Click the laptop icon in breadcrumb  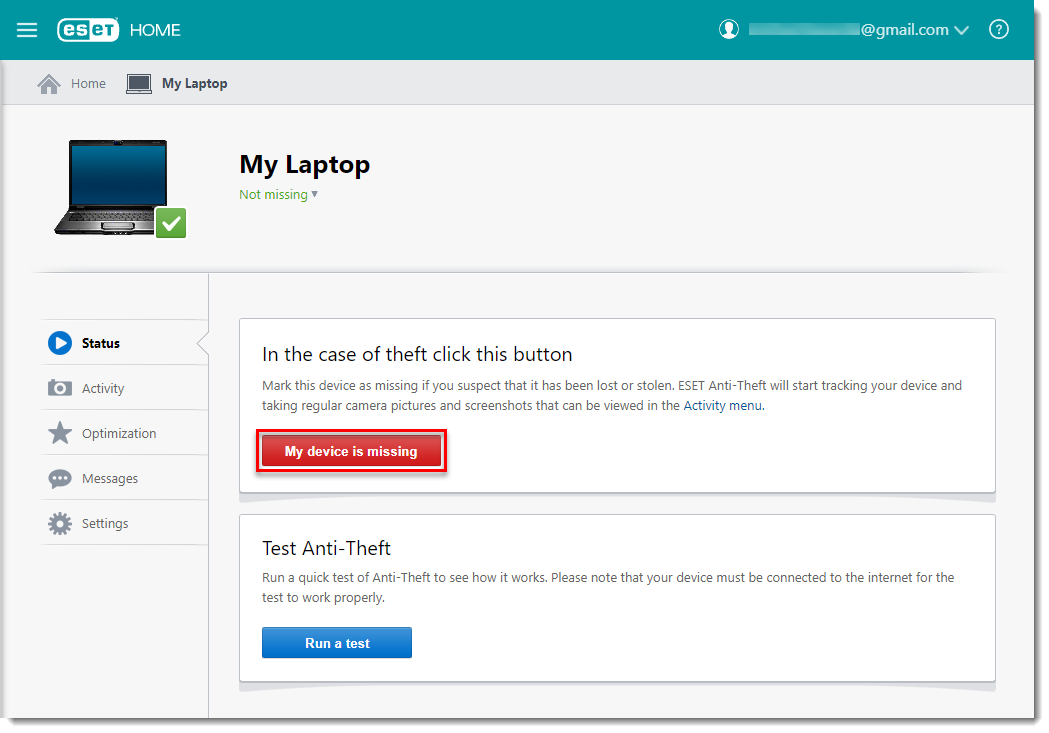(139, 84)
